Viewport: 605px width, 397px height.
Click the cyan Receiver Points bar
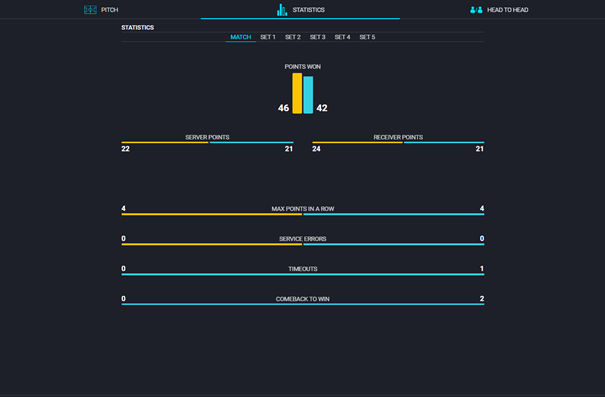click(444, 142)
